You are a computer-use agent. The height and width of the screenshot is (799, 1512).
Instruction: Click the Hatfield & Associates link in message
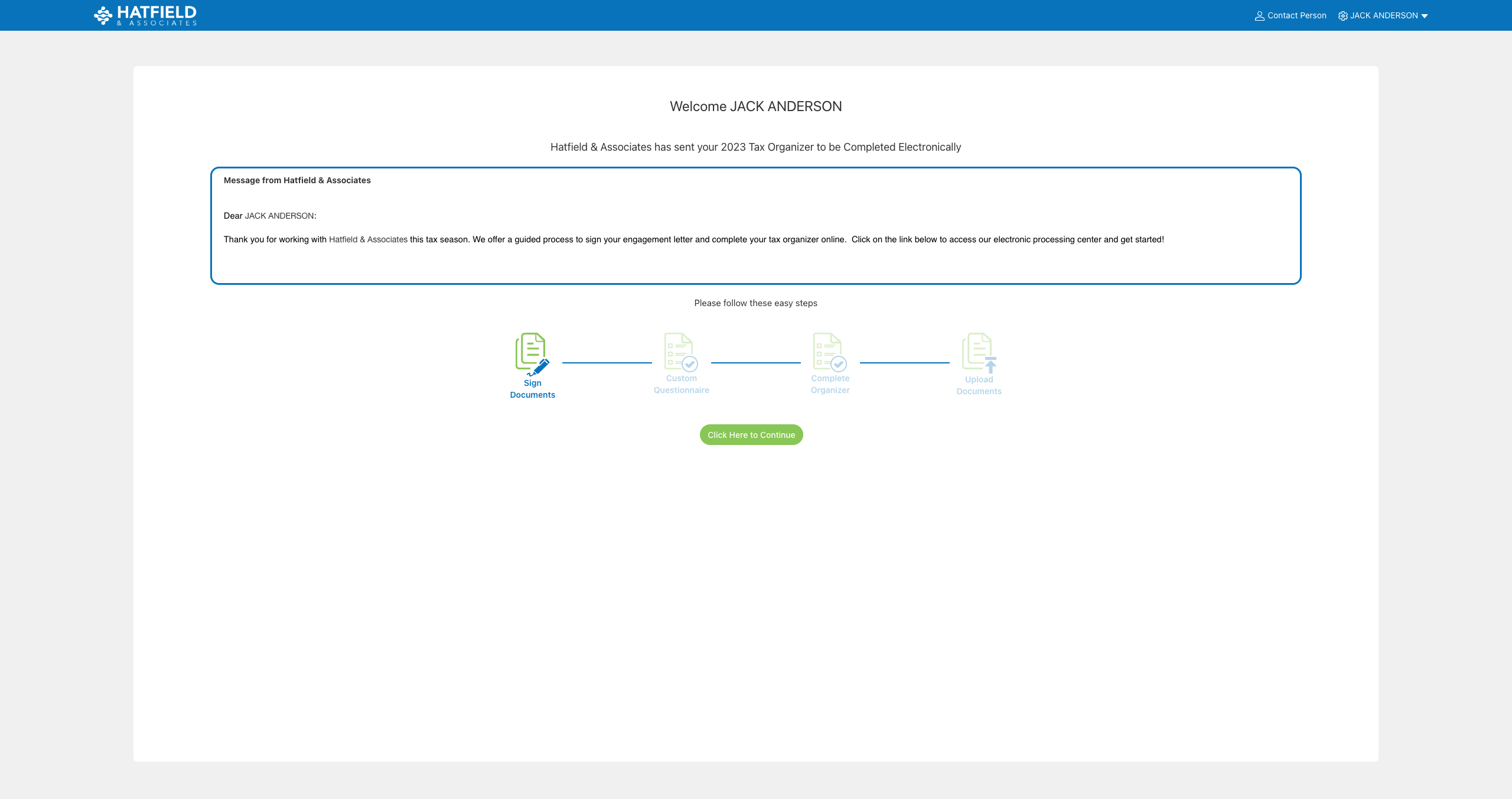coord(368,239)
